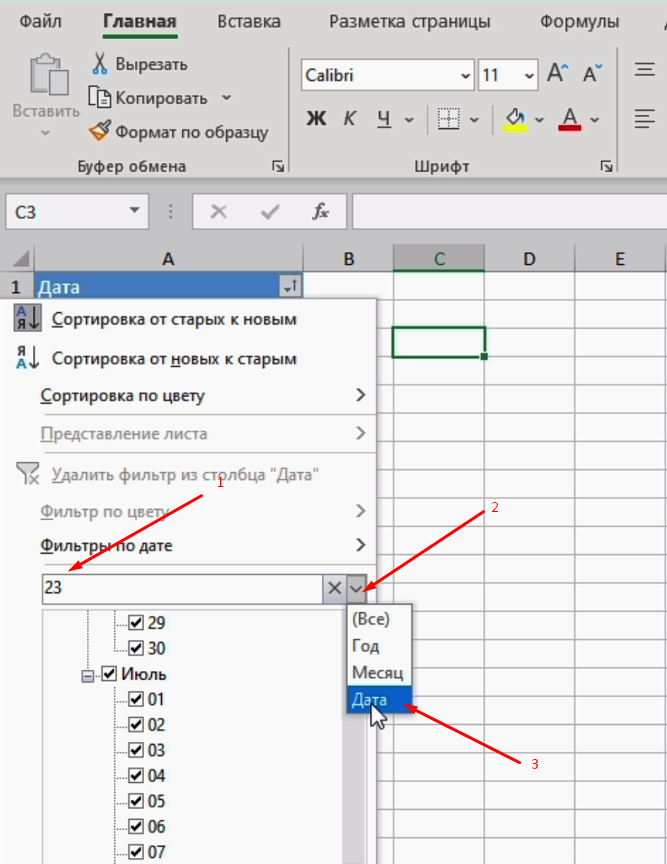
Task: Open font color dropdown arrow
Action: (594, 120)
